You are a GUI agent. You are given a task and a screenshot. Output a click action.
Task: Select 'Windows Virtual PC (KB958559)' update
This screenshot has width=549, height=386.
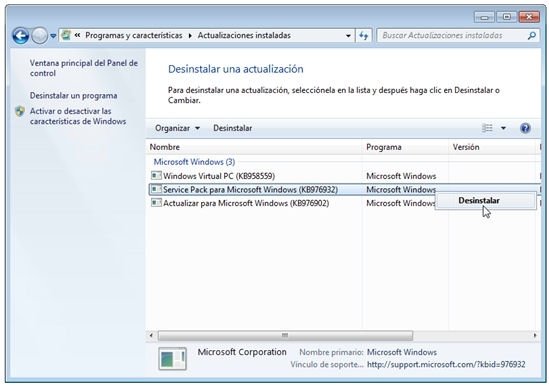tap(219, 176)
